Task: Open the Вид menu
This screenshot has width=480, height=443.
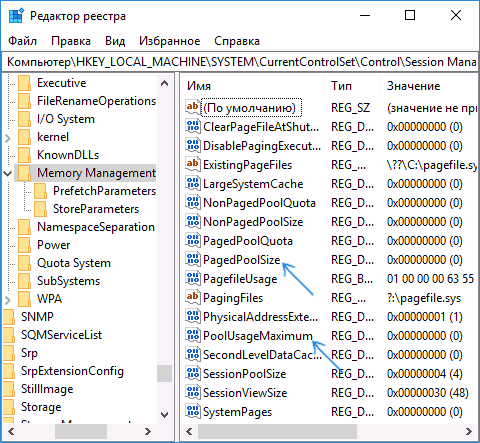Action: 115,41
